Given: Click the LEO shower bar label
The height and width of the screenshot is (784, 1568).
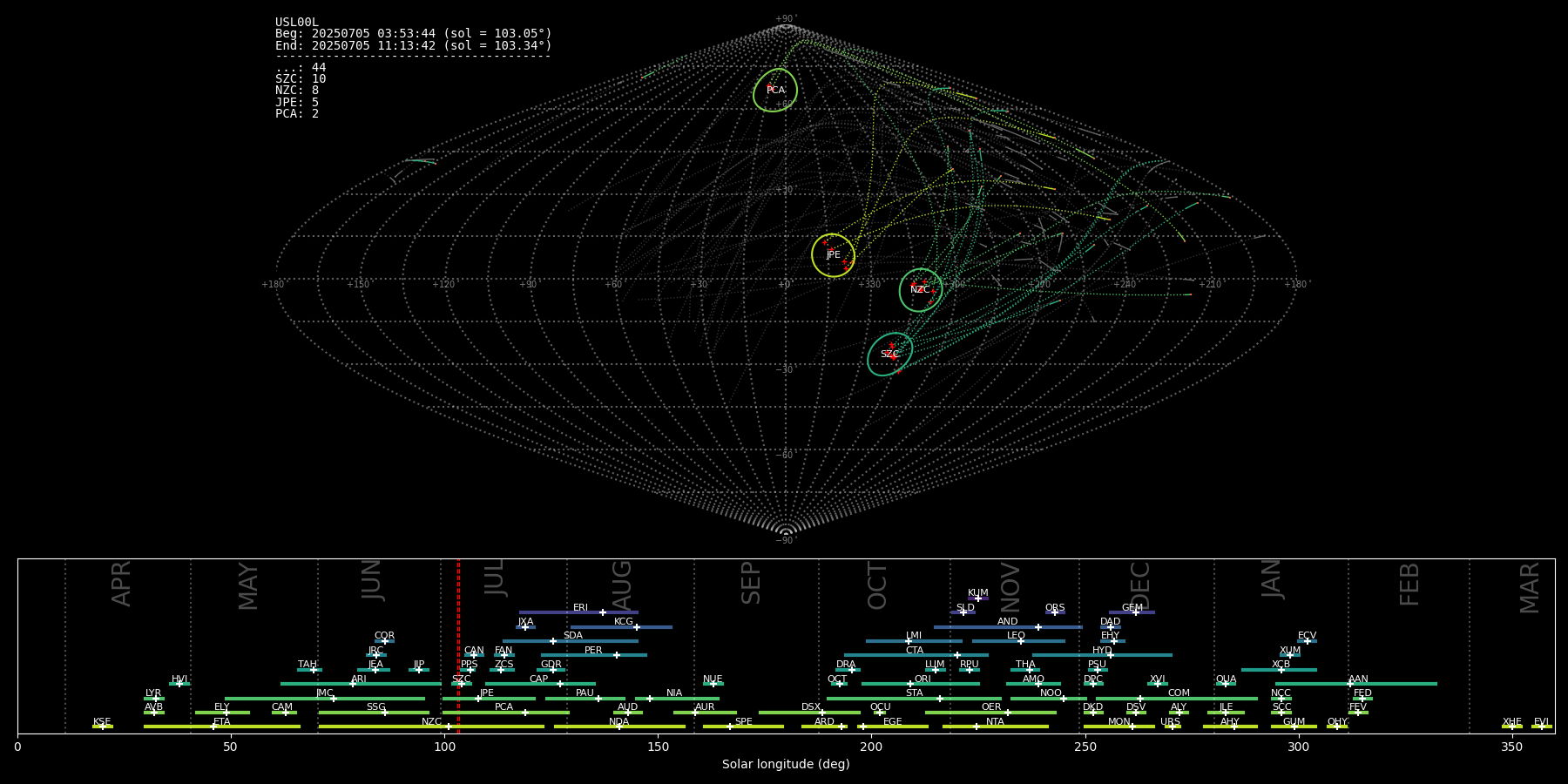Looking at the screenshot, I should click(1016, 636).
